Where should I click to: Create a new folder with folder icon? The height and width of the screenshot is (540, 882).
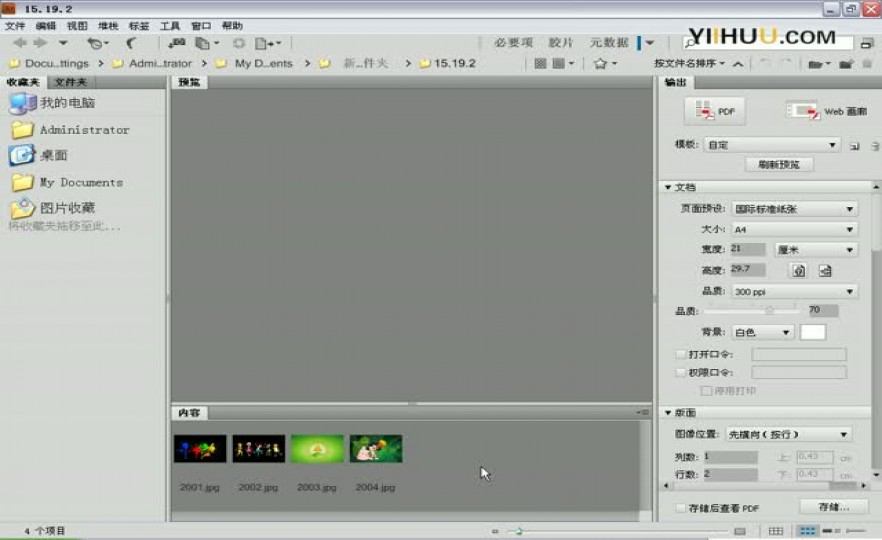point(845,64)
